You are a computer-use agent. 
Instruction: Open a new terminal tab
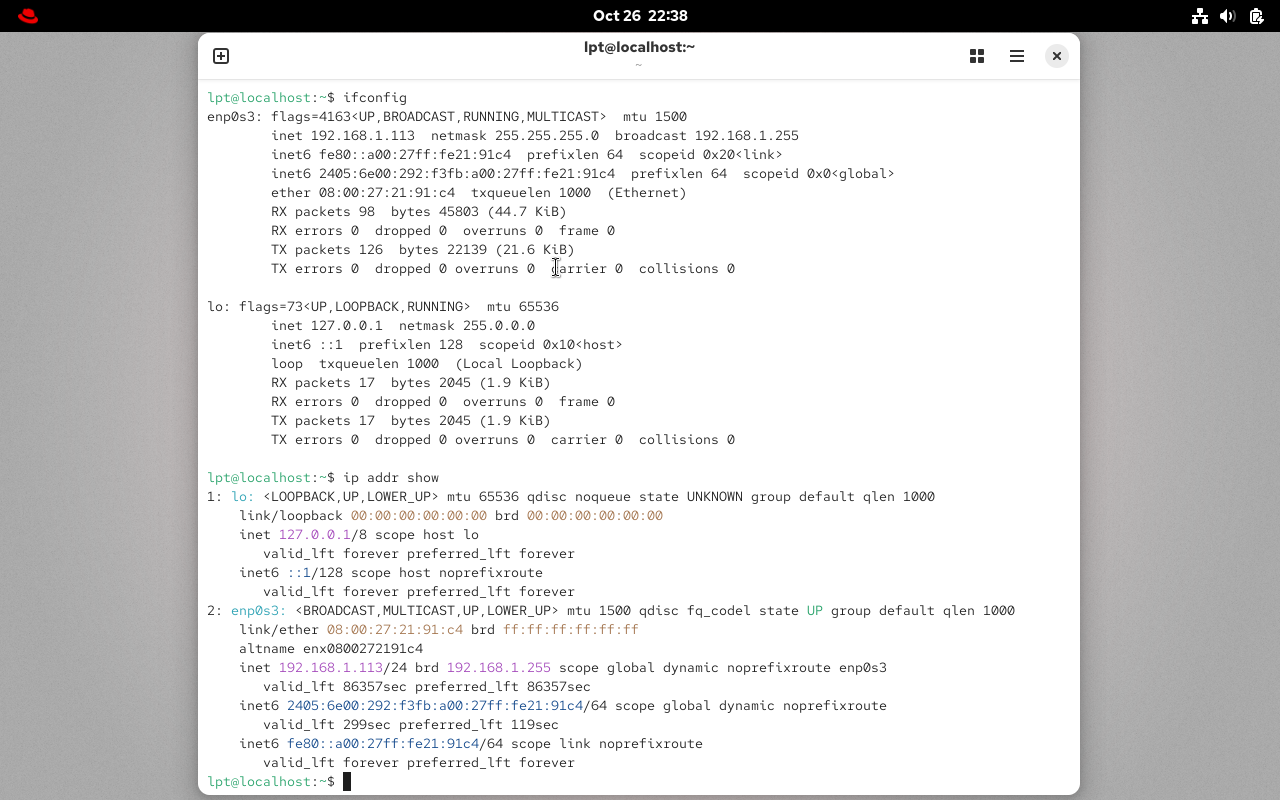(x=221, y=56)
